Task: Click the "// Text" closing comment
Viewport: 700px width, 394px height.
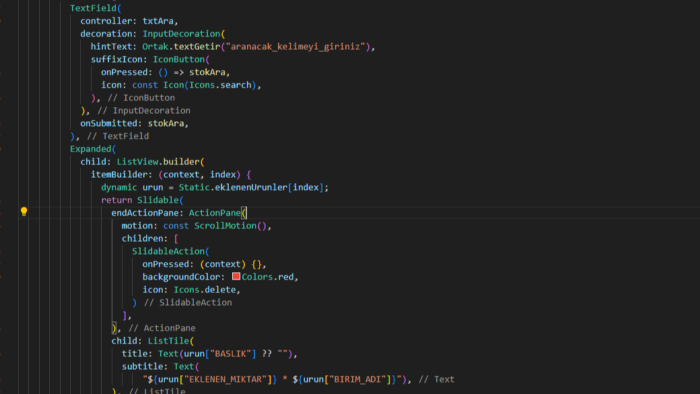Action: click(437, 379)
